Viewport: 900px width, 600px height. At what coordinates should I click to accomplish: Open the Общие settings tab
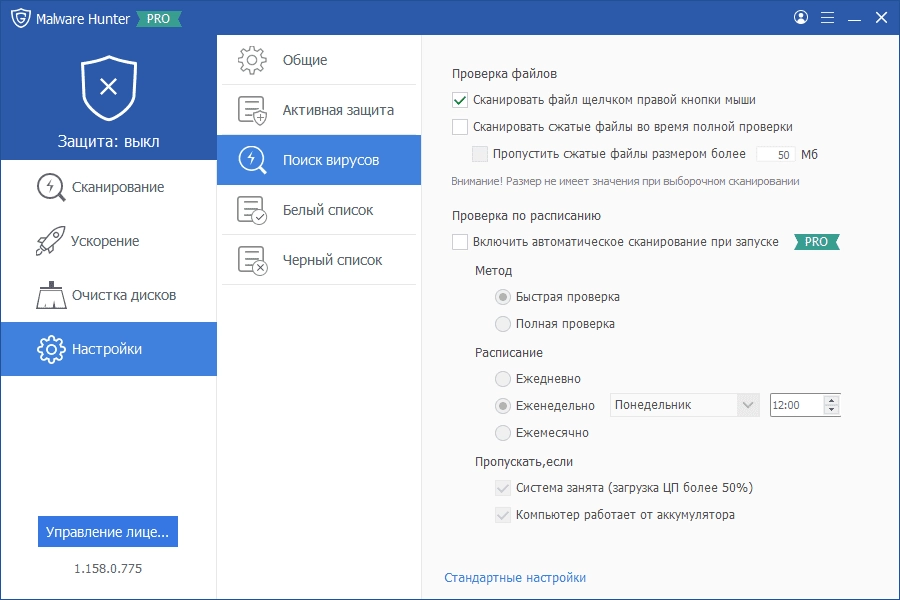[319, 60]
